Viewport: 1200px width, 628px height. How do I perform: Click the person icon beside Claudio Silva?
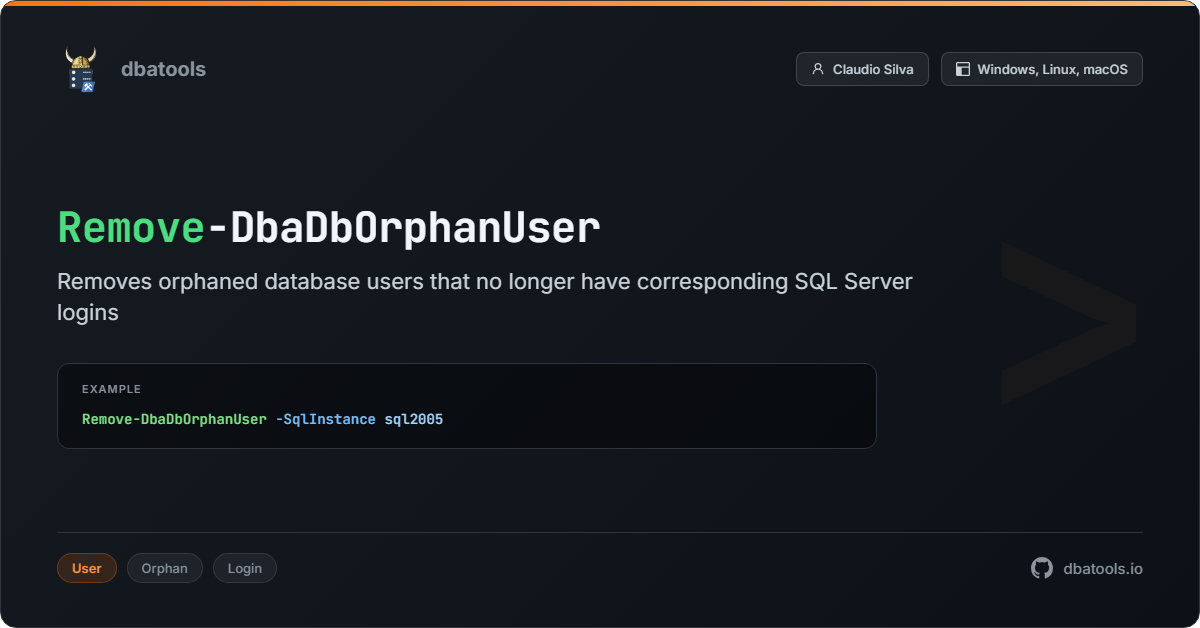[818, 69]
